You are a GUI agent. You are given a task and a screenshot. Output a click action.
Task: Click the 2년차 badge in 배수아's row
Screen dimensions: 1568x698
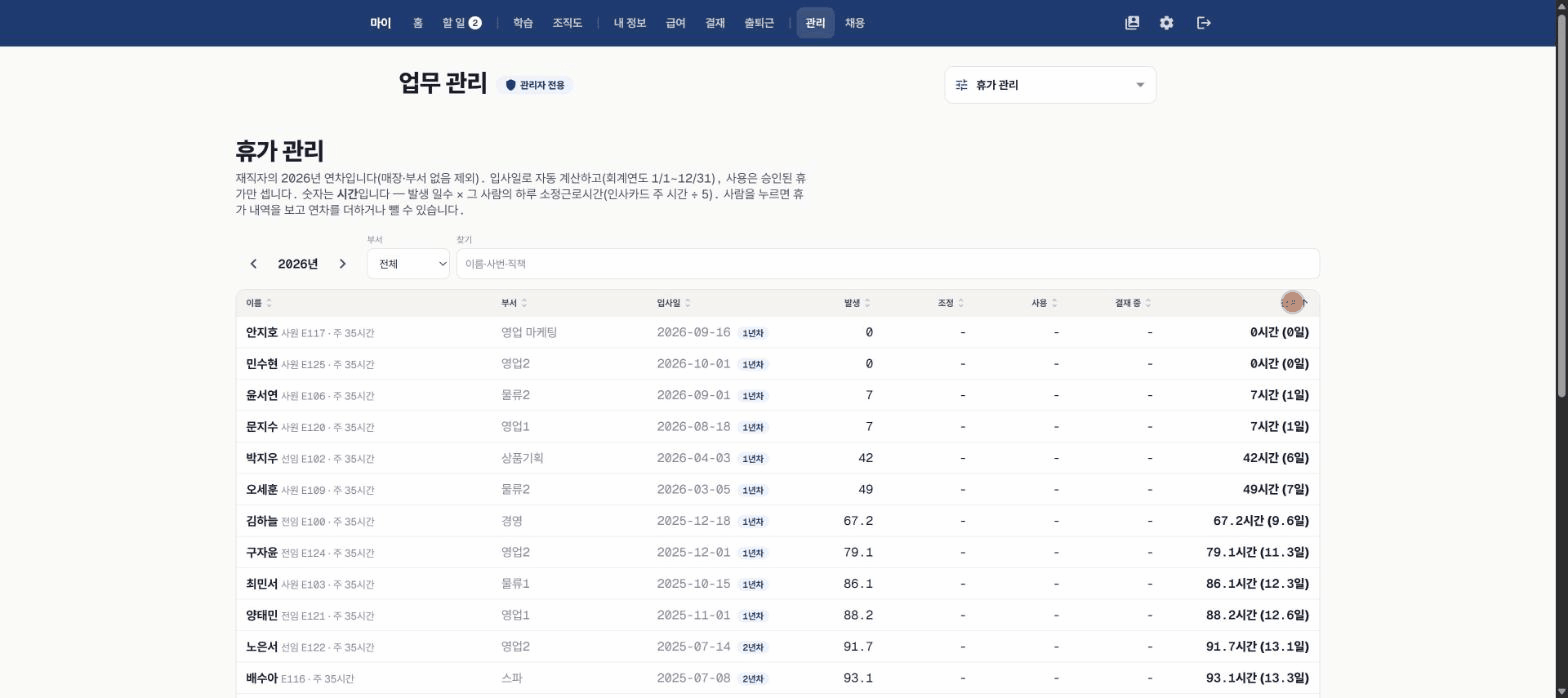pyautogui.click(x=753, y=679)
